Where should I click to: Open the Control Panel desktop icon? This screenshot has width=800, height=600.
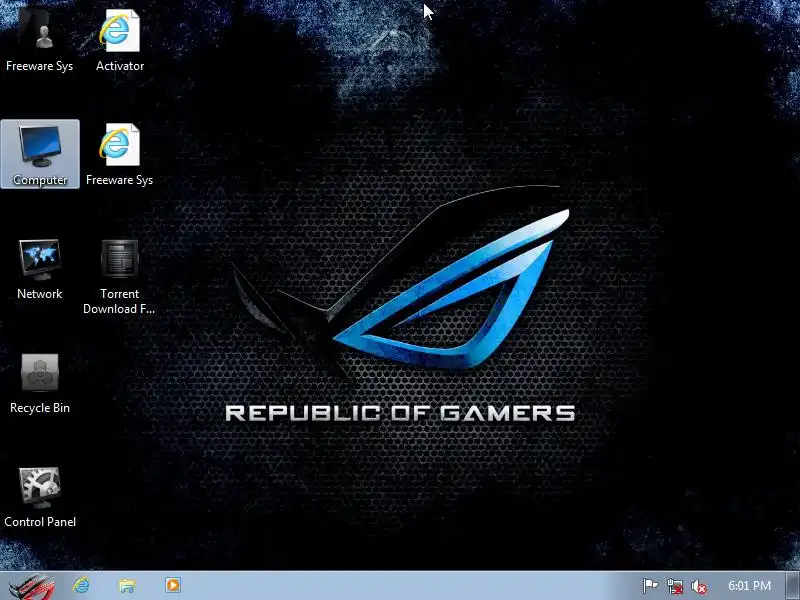(40, 497)
